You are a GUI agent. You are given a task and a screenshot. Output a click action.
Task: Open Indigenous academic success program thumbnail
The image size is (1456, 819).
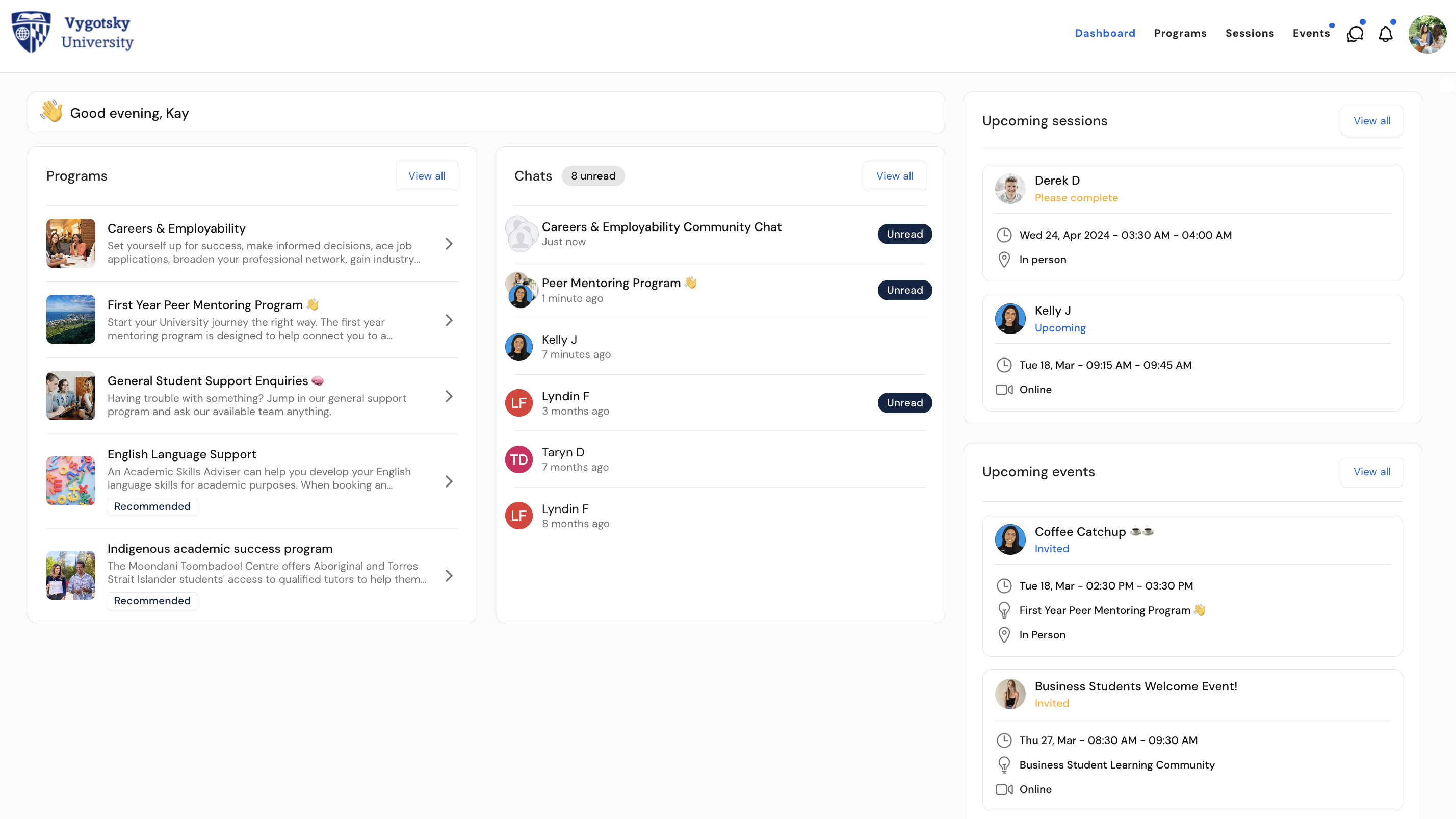[x=71, y=575]
